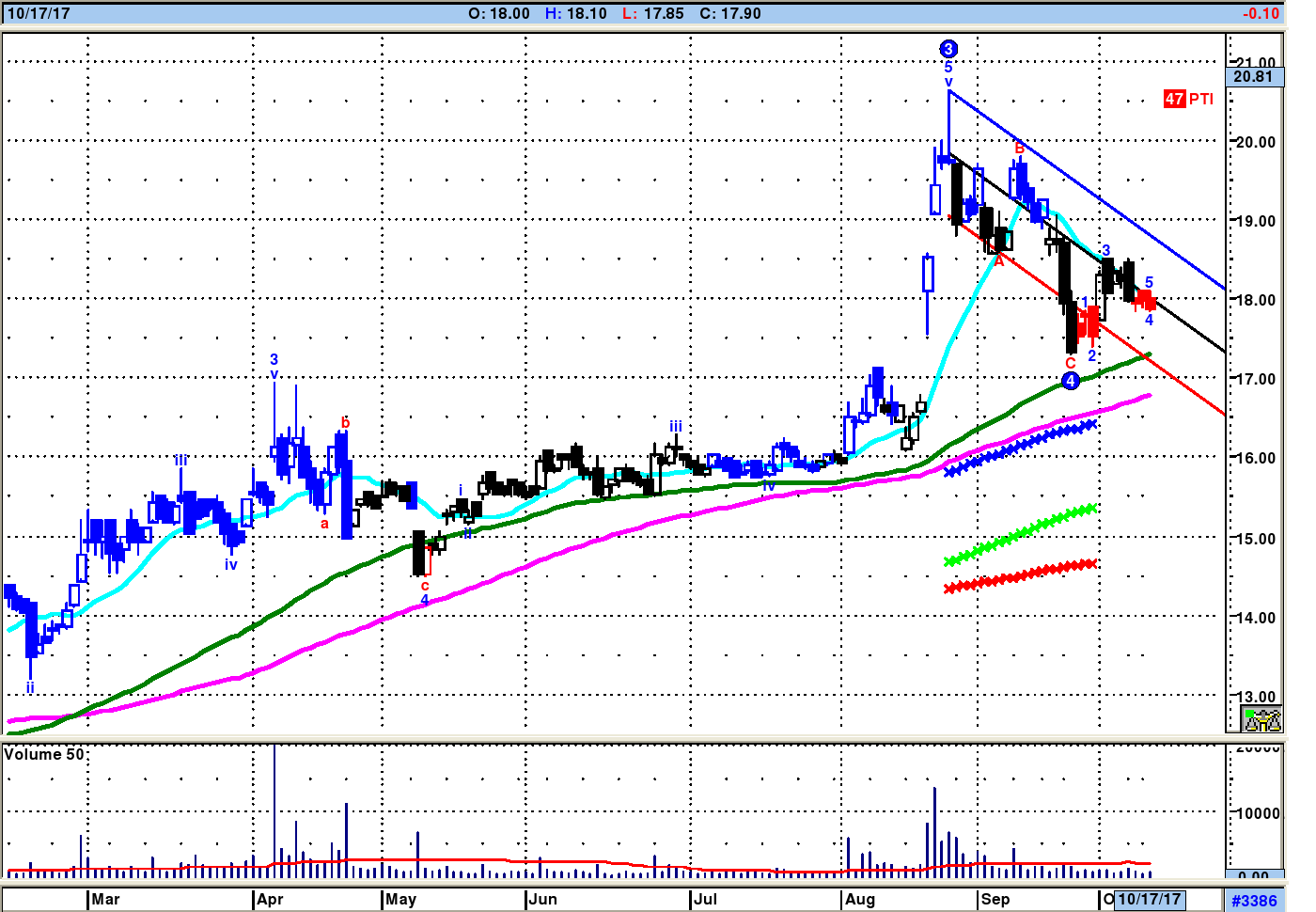Screen dimensions: 1316x912
Task: Click the 10/17/17 date marker on time axis
Action: pyautogui.click(x=1149, y=900)
